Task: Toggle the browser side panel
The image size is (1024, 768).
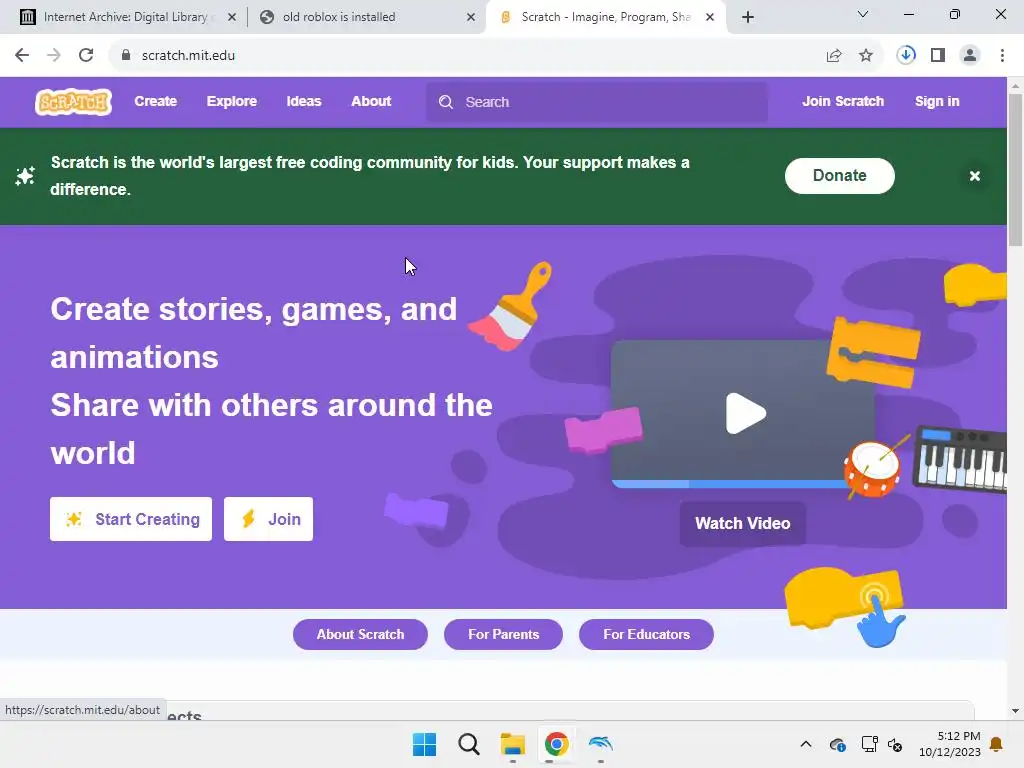Action: pos(938,56)
